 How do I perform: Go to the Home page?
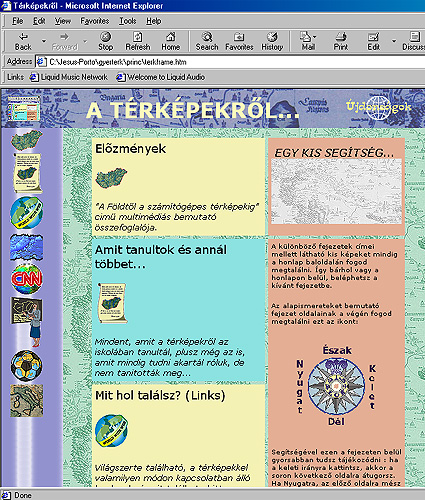point(170,41)
